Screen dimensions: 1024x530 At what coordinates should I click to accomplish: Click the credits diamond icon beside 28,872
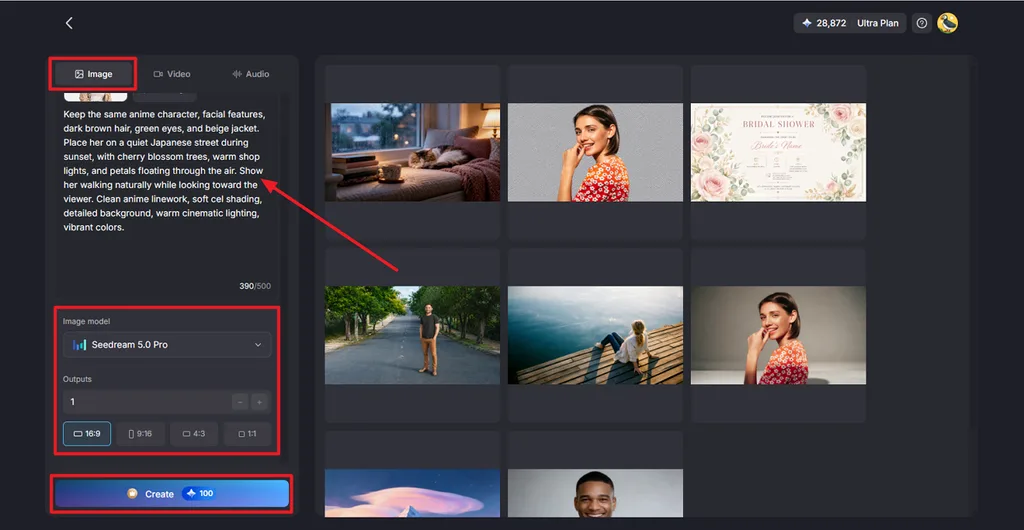[x=807, y=23]
